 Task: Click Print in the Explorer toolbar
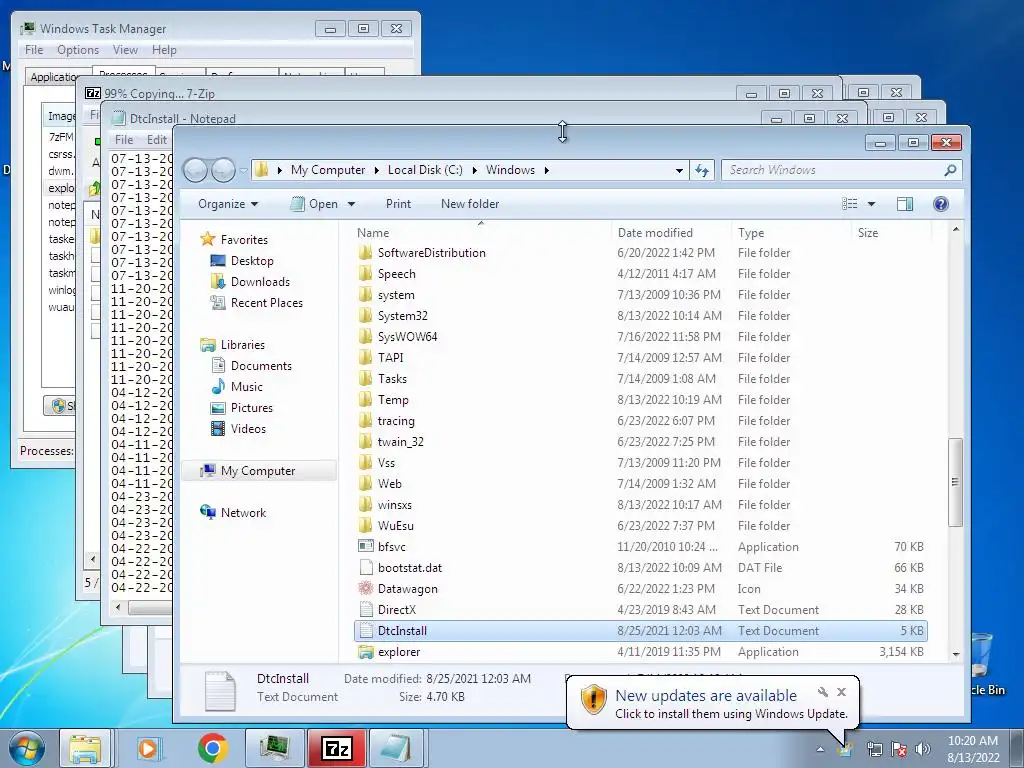click(x=398, y=204)
